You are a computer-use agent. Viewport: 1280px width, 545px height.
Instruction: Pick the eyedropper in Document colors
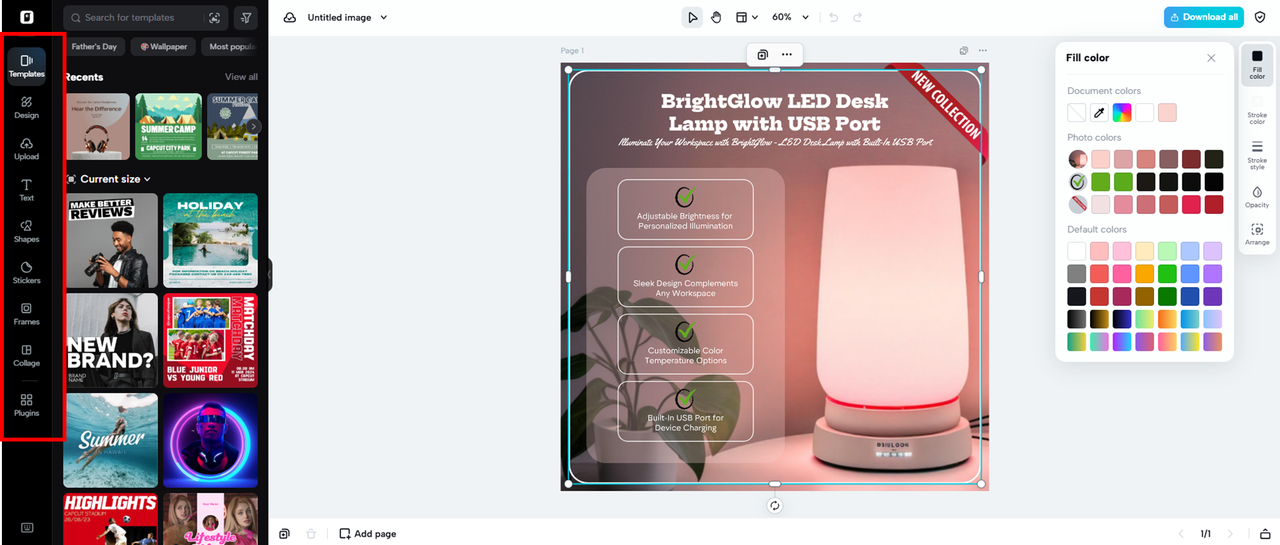1099,113
